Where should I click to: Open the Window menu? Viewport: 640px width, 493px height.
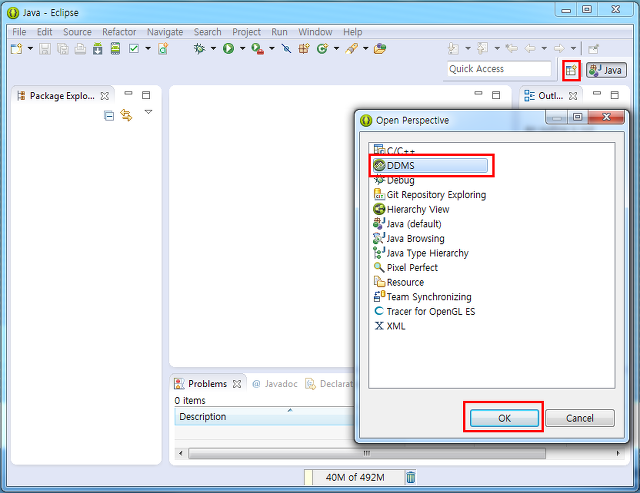315,32
